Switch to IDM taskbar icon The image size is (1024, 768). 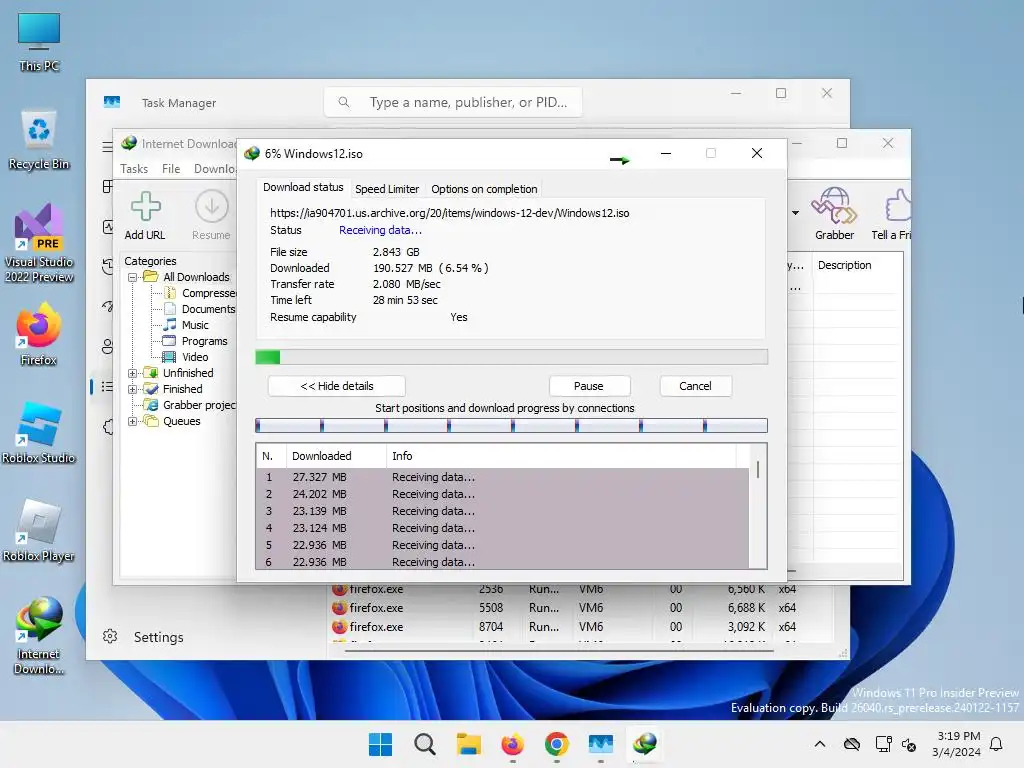[x=645, y=744]
